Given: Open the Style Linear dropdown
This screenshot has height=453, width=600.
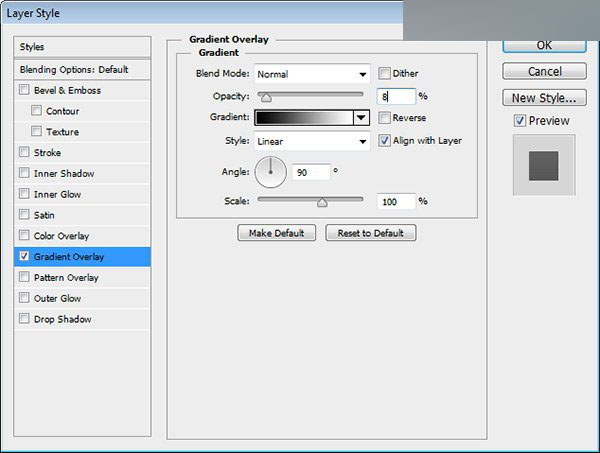Looking at the screenshot, I should (312, 141).
